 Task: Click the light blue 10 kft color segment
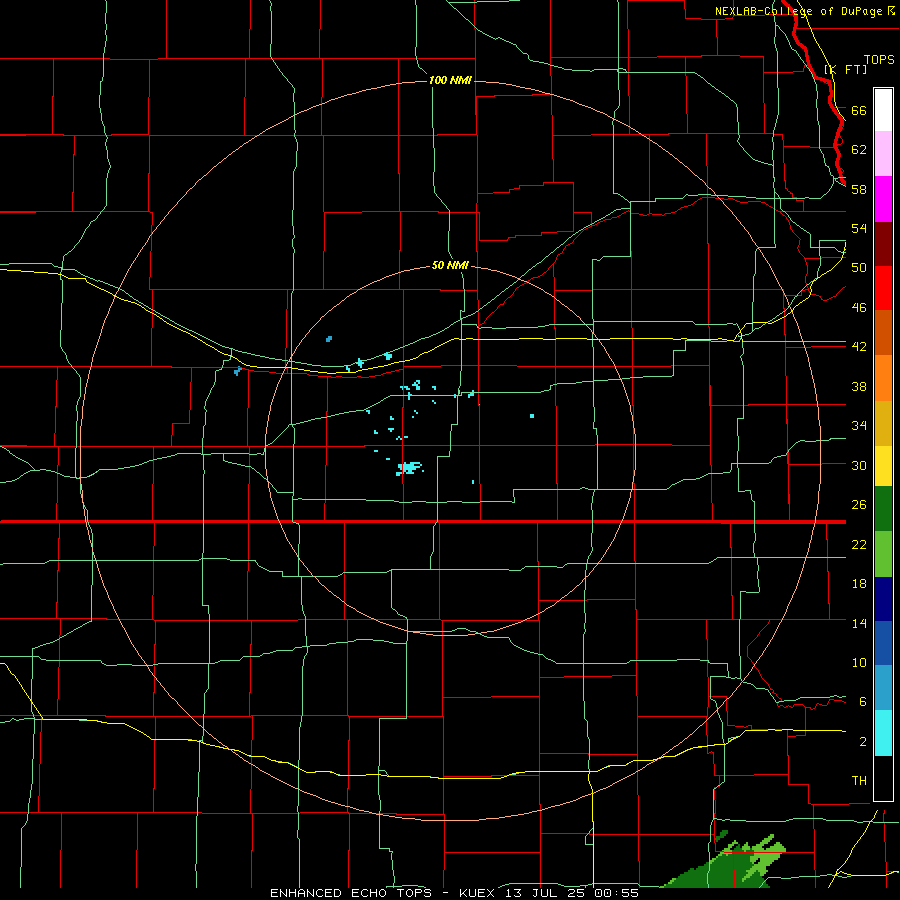coord(883,688)
